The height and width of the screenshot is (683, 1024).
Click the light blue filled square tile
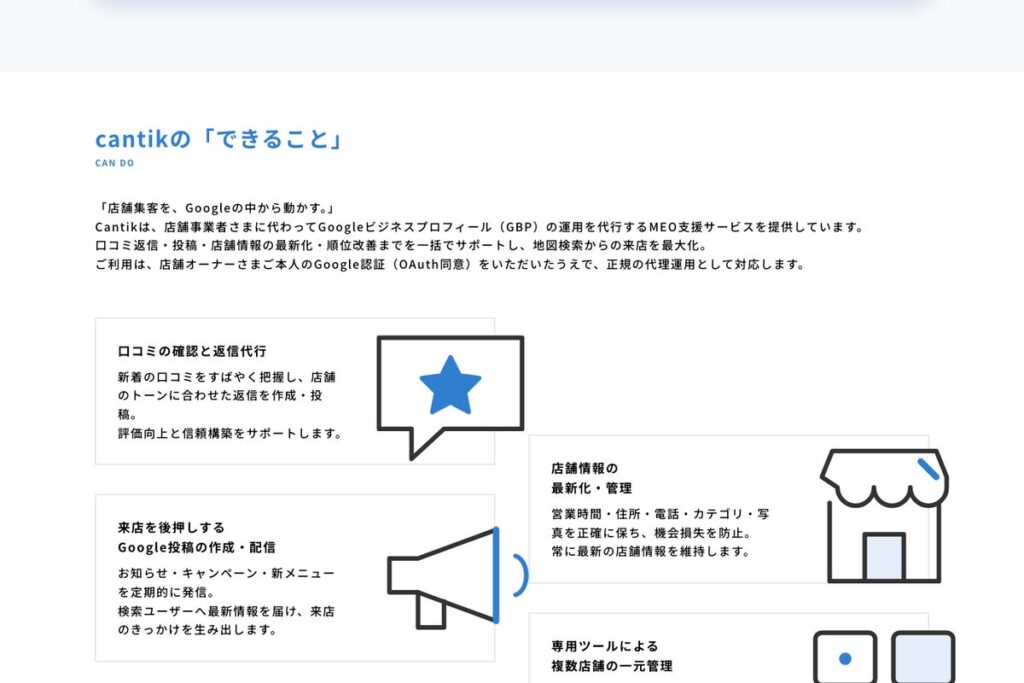923,657
